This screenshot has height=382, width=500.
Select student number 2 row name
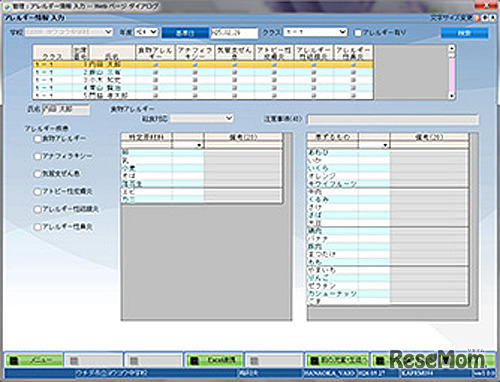pos(106,72)
